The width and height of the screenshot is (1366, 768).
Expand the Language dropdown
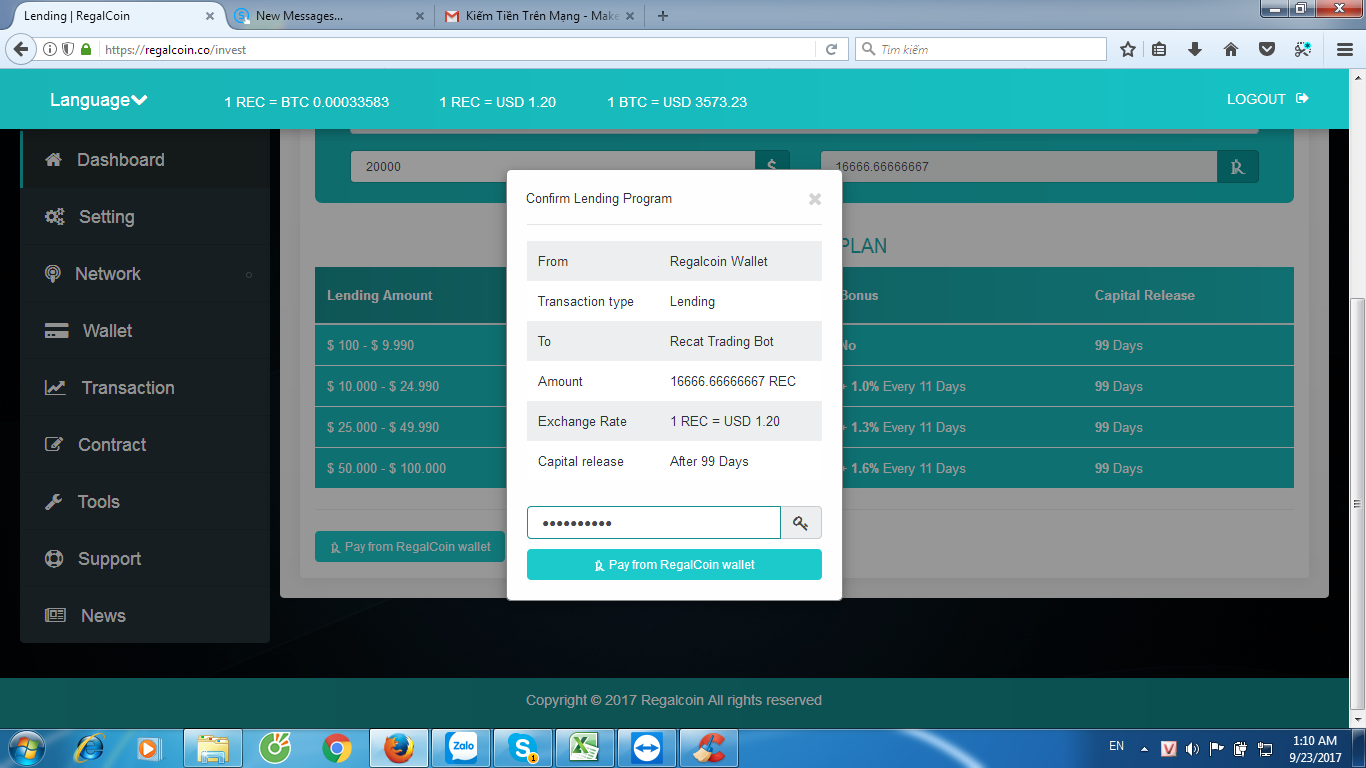(99, 100)
